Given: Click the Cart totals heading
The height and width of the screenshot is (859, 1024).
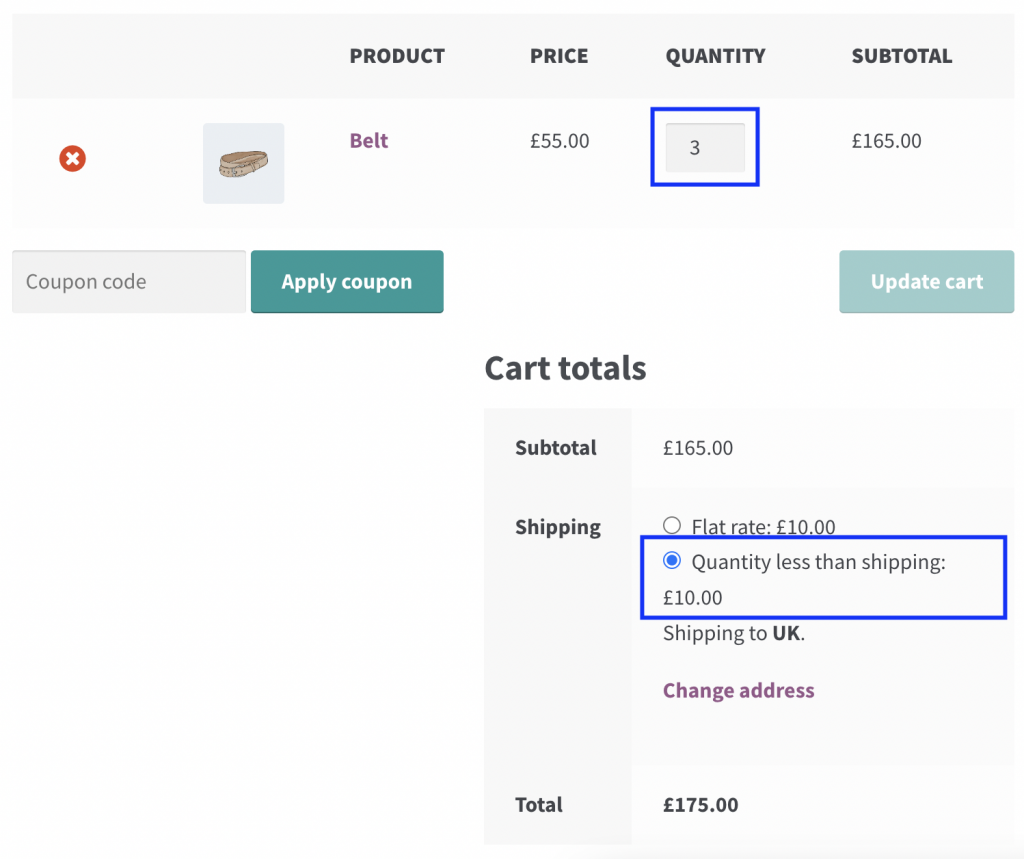Looking at the screenshot, I should [x=565, y=369].
